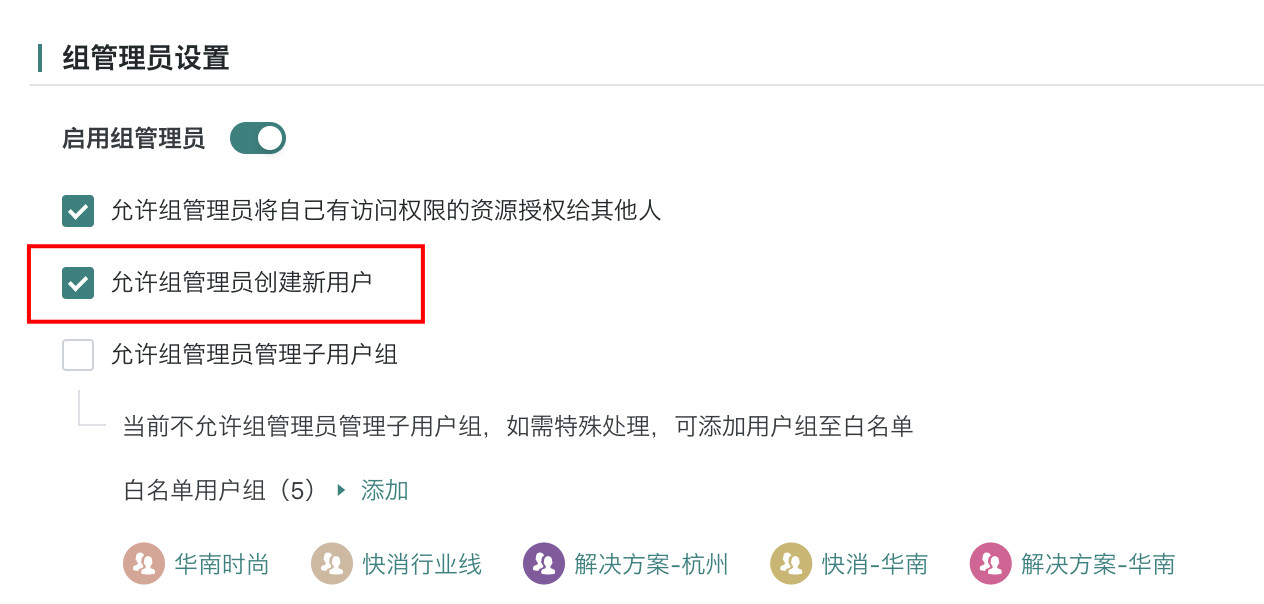The width and height of the screenshot is (1264, 604).
Task: Click the 华南时尚 group avatar icon
Action: click(x=143, y=564)
